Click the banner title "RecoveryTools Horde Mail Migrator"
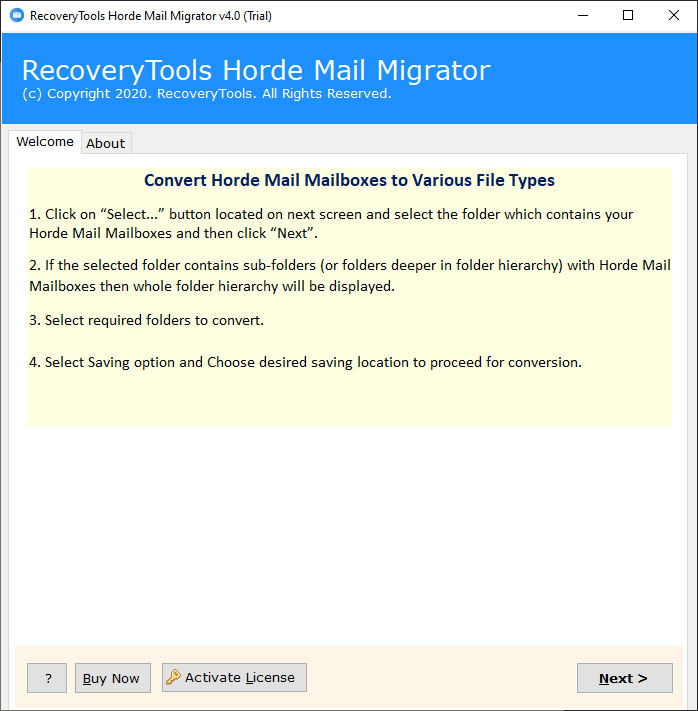The height and width of the screenshot is (711, 698). tap(256, 71)
